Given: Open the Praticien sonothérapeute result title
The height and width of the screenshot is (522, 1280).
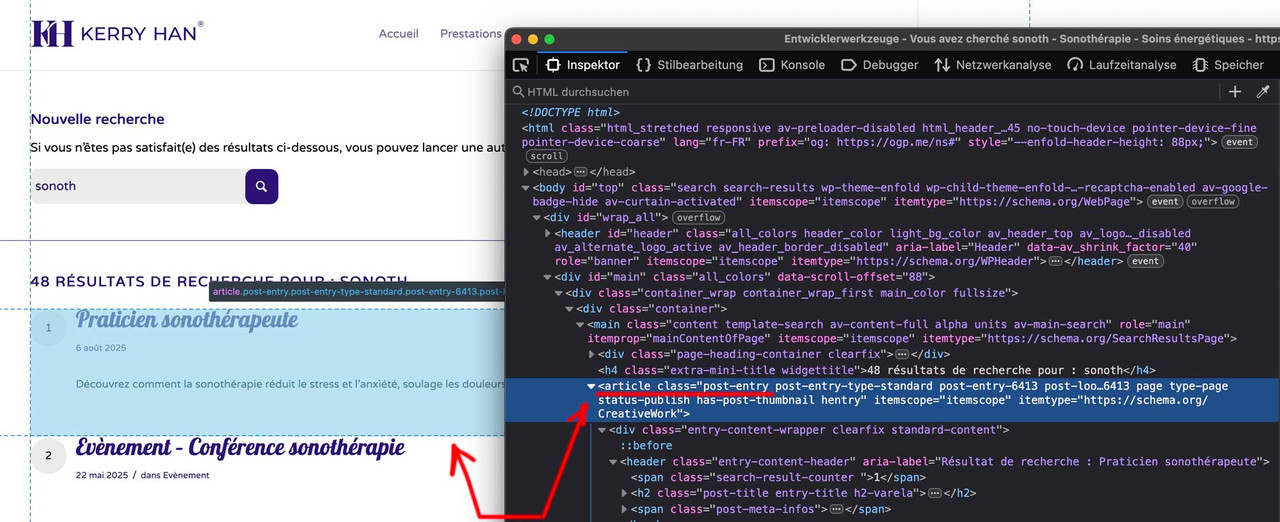Looking at the screenshot, I should tap(187, 320).
